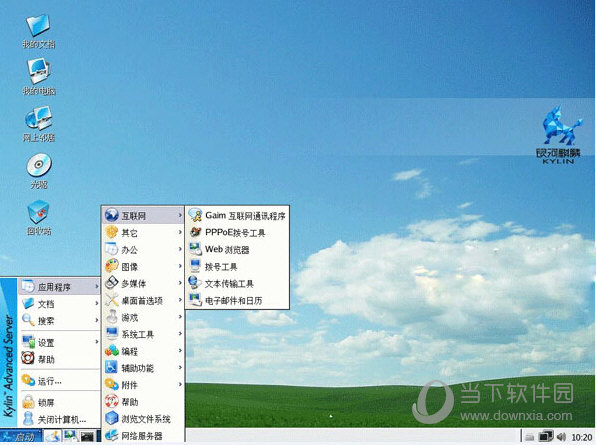
Task: Launch Gaim 互联网通讯程序
Action: [x=237, y=216]
